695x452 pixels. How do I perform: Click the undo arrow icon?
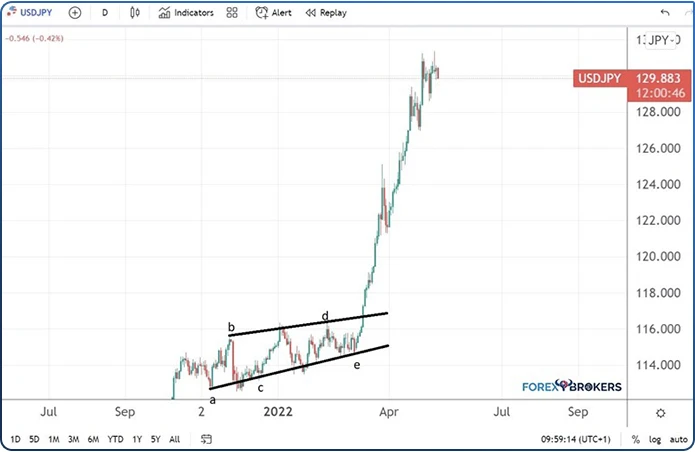point(665,13)
